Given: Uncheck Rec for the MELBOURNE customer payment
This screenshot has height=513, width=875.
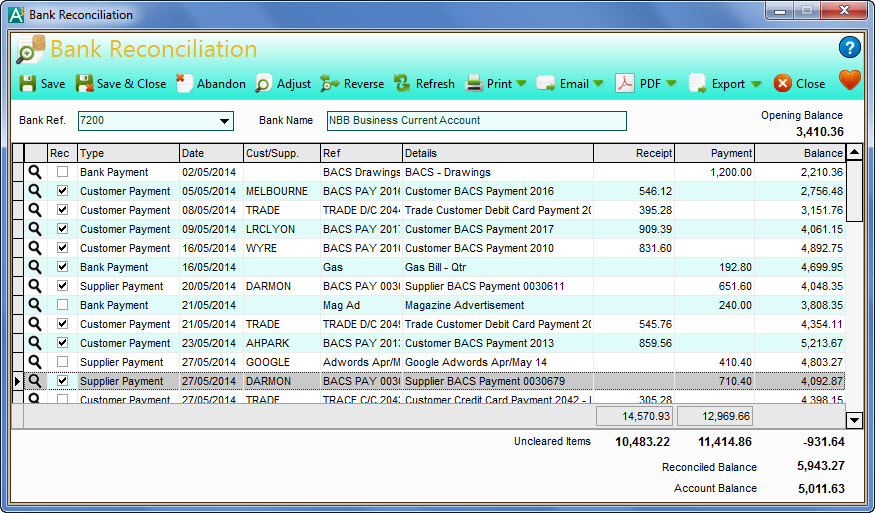Looking at the screenshot, I should (x=63, y=191).
